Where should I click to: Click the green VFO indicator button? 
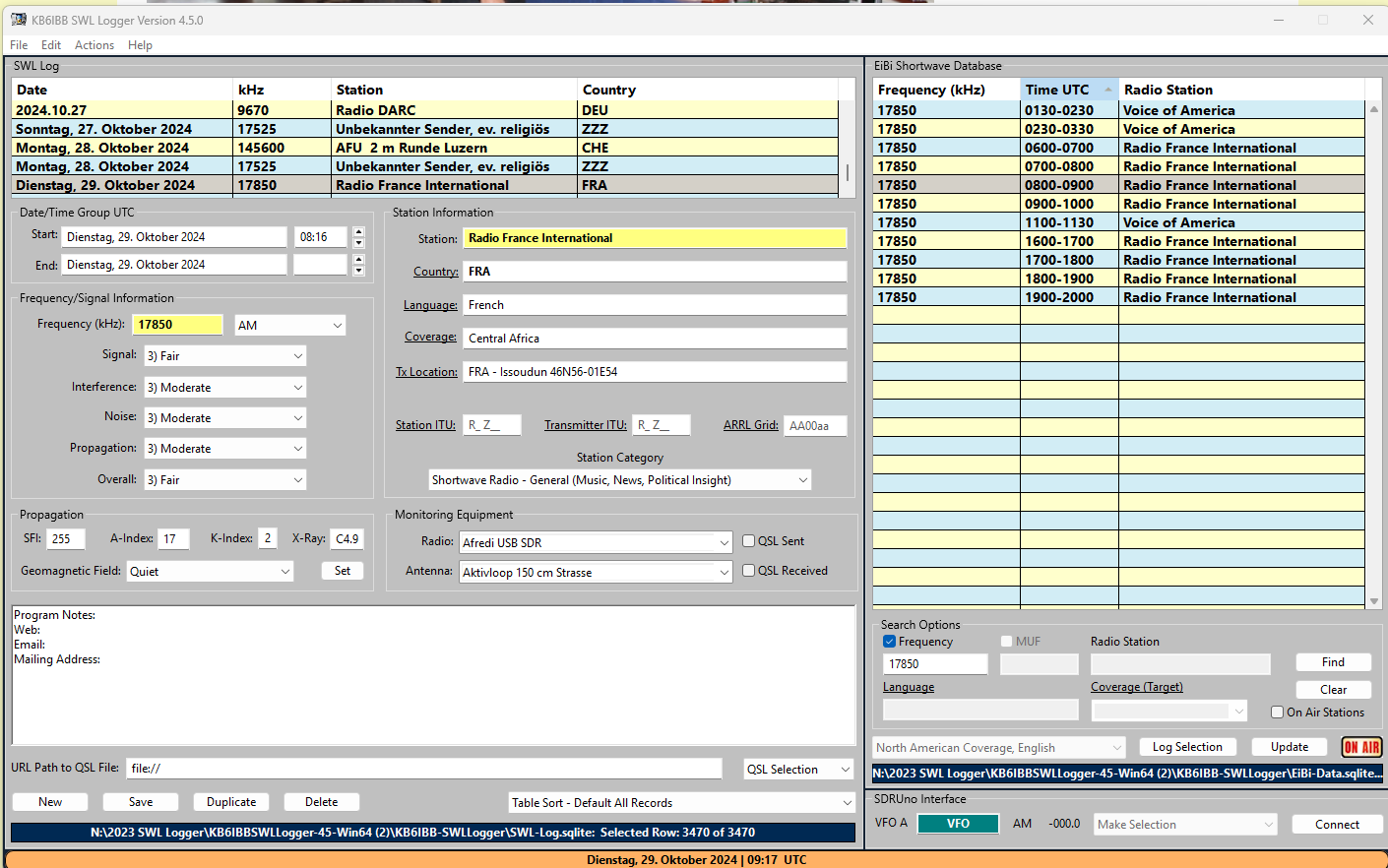[x=958, y=824]
